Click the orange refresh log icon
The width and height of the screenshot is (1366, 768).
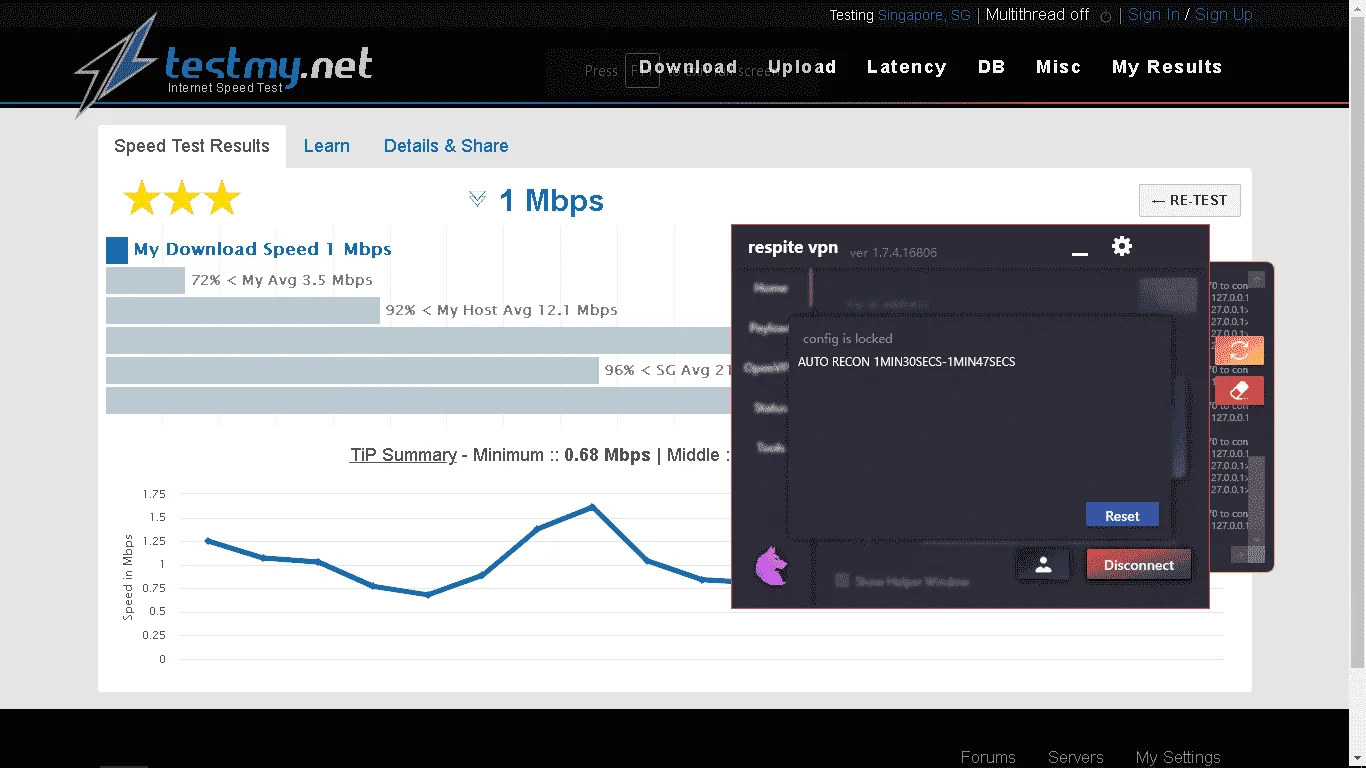(1239, 350)
